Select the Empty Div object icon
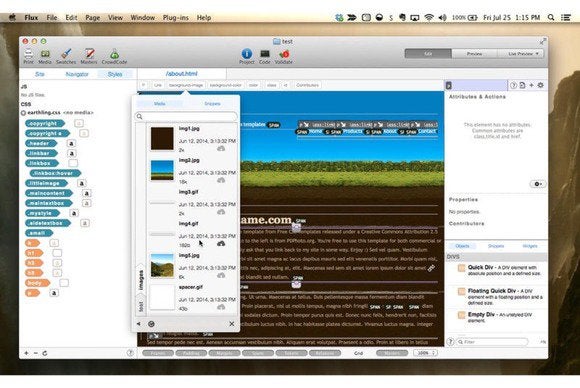This screenshot has height=388, width=580. tap(461, 315)
